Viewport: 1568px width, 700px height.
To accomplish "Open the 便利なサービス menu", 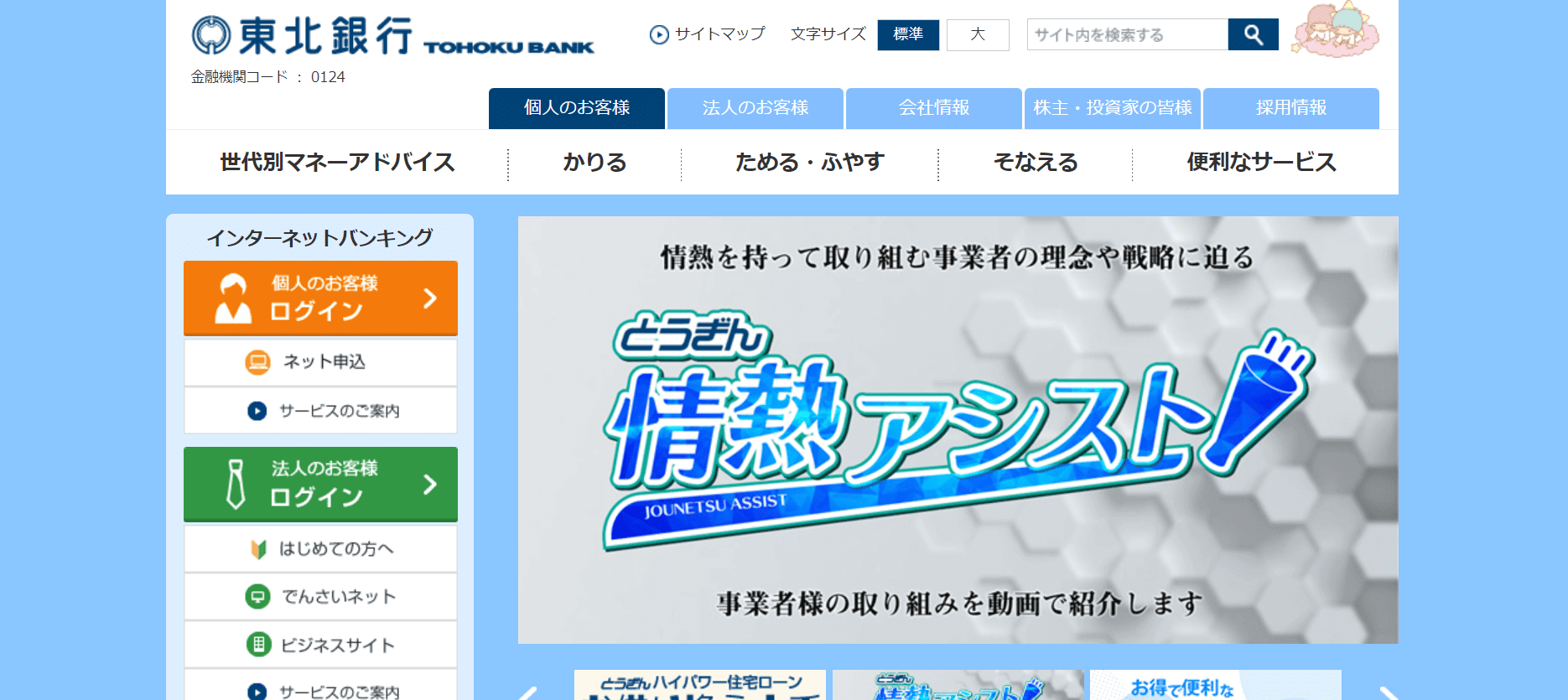I will tap(1262, 163).
